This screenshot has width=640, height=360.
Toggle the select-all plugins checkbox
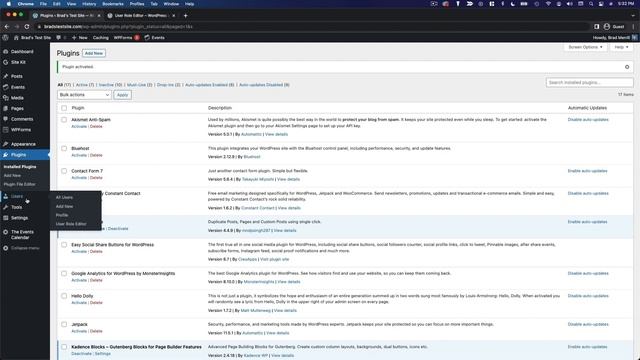coord(64,108)
